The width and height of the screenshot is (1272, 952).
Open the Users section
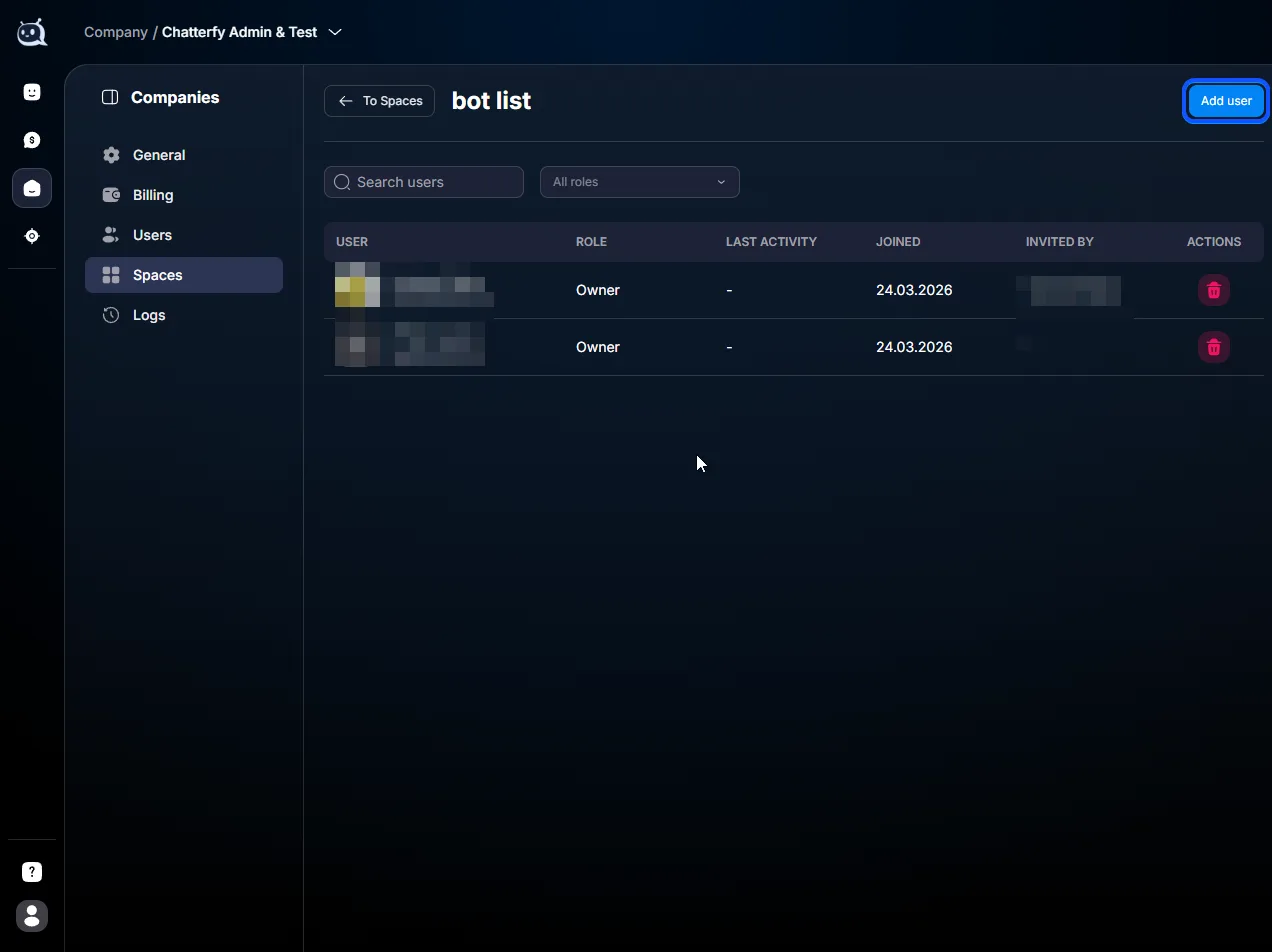point(184,235)
